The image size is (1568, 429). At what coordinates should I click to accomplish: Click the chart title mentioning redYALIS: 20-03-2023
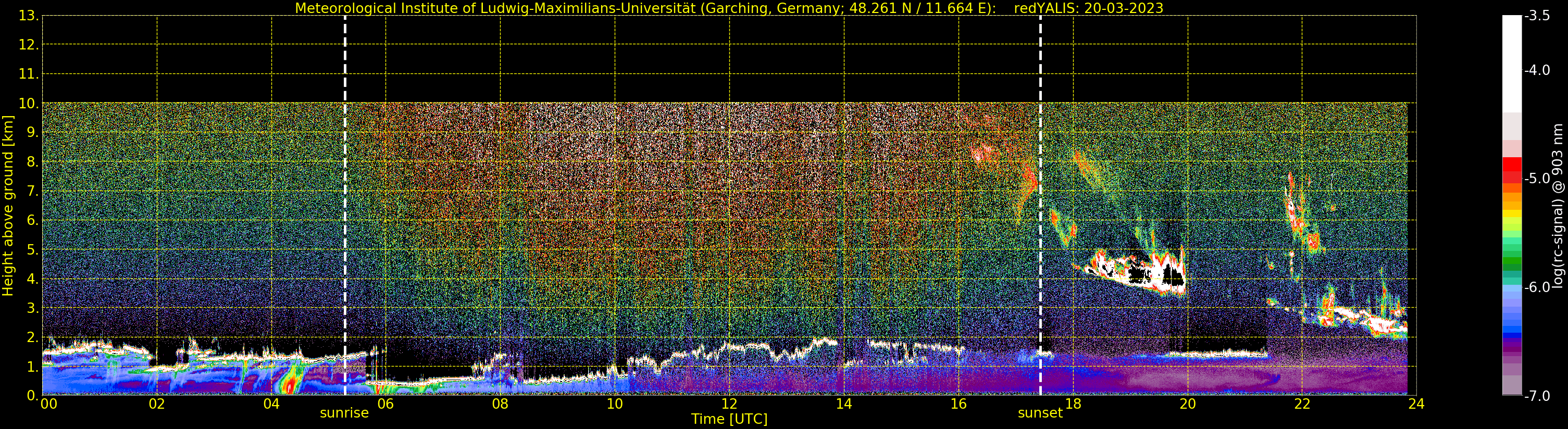[x=729, y=8]
